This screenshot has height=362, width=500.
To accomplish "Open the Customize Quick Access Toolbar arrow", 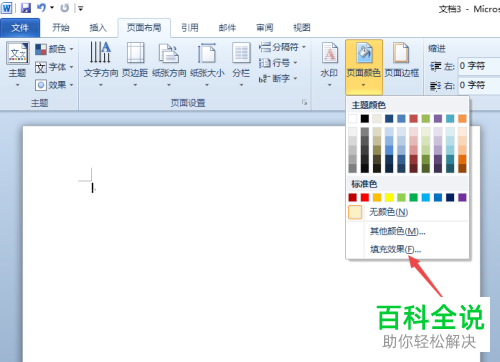I will click(x=81, y=8).
